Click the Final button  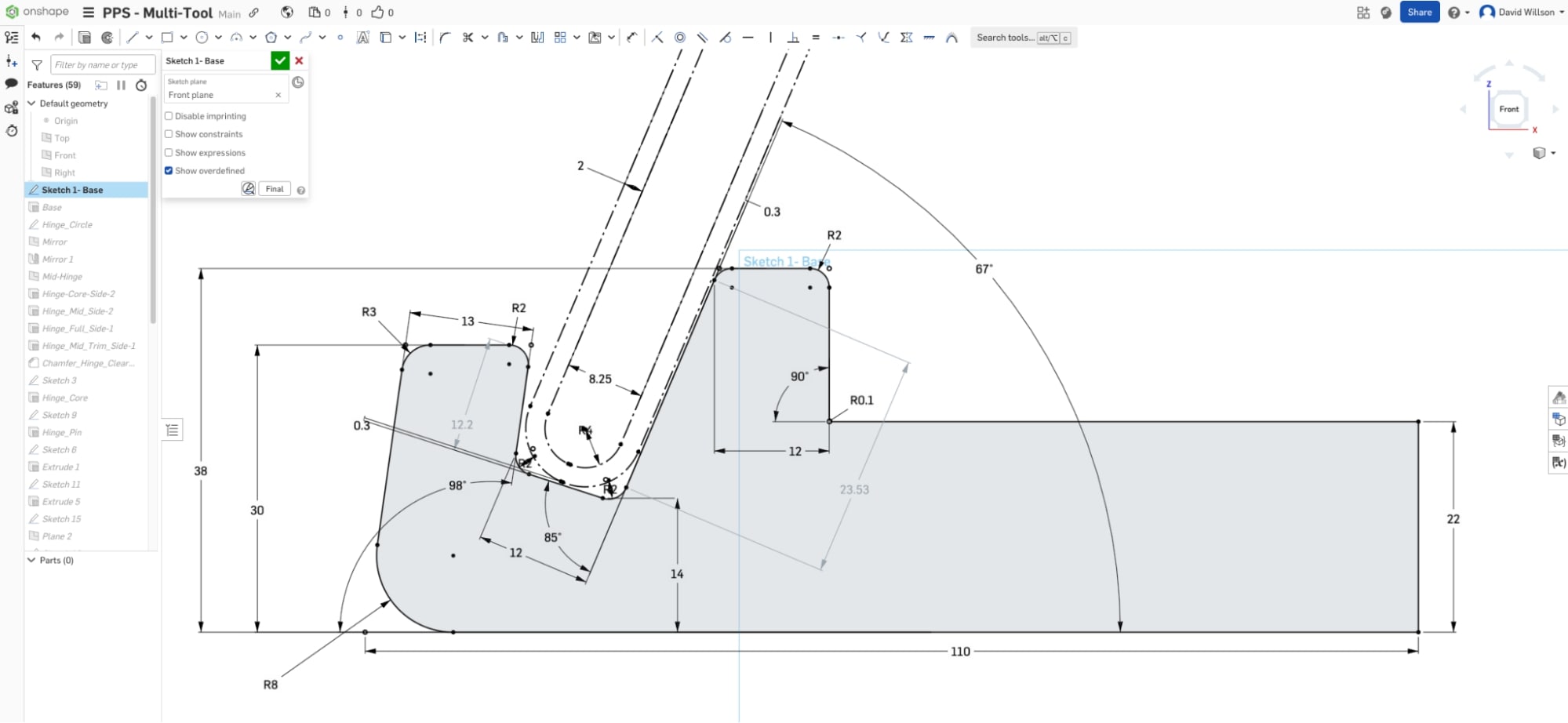(x=275, y=189)
